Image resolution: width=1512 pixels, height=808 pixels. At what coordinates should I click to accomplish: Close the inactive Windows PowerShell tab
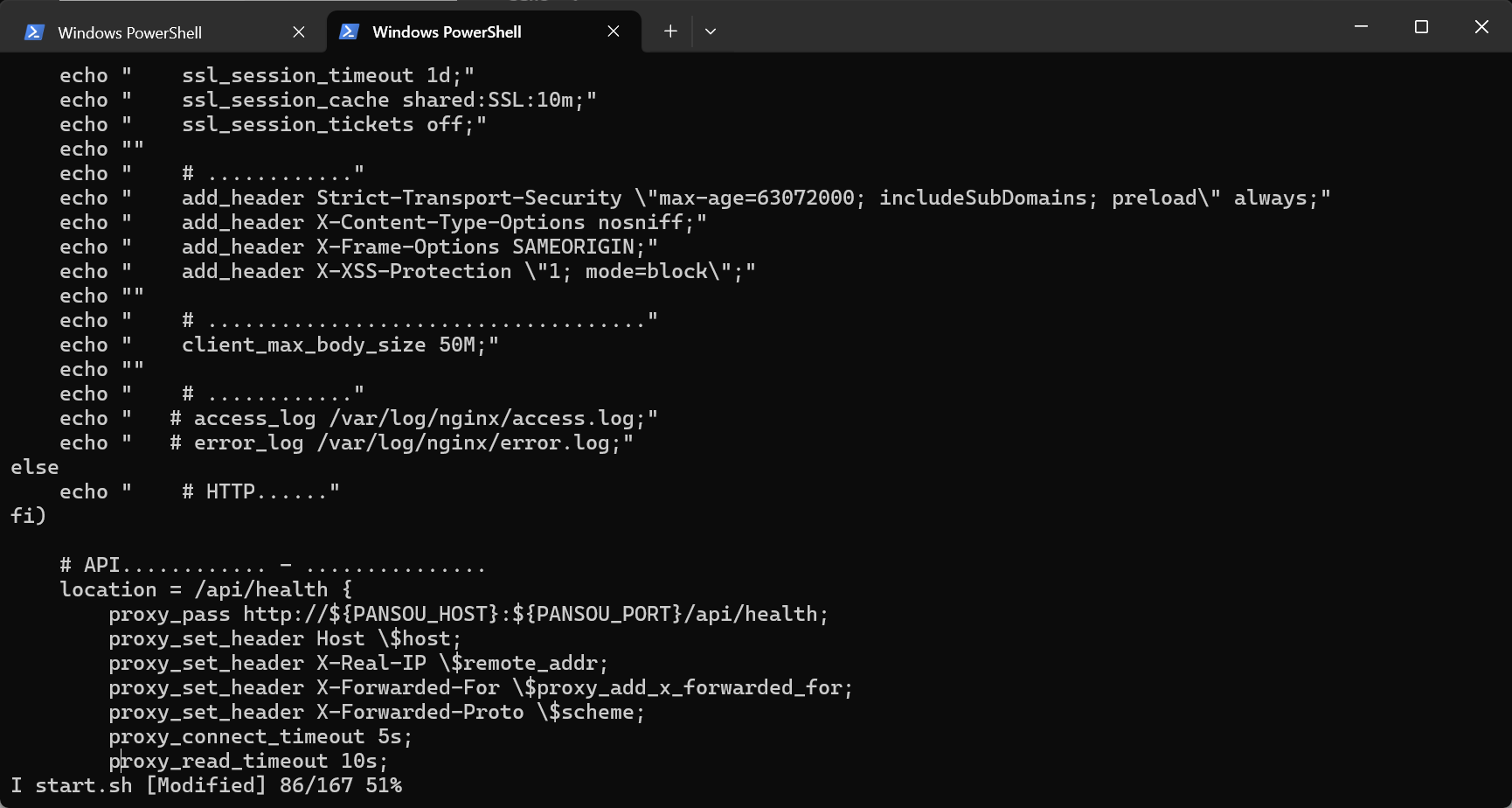298,31
